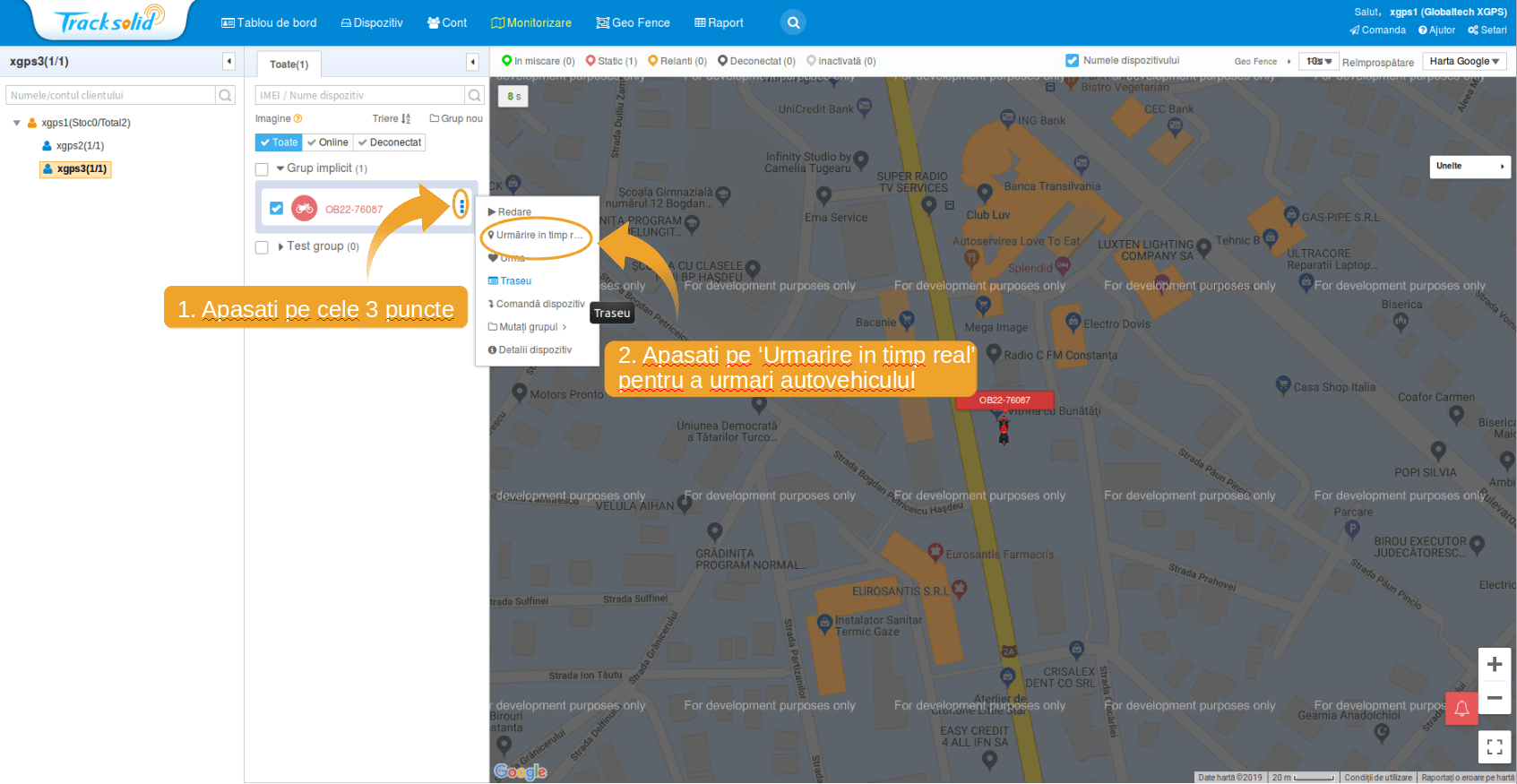The height and width of the screenshot is (784, 1517).
Task: Expand the Geo Fence map dropdown
Action: pos(1263,61)
